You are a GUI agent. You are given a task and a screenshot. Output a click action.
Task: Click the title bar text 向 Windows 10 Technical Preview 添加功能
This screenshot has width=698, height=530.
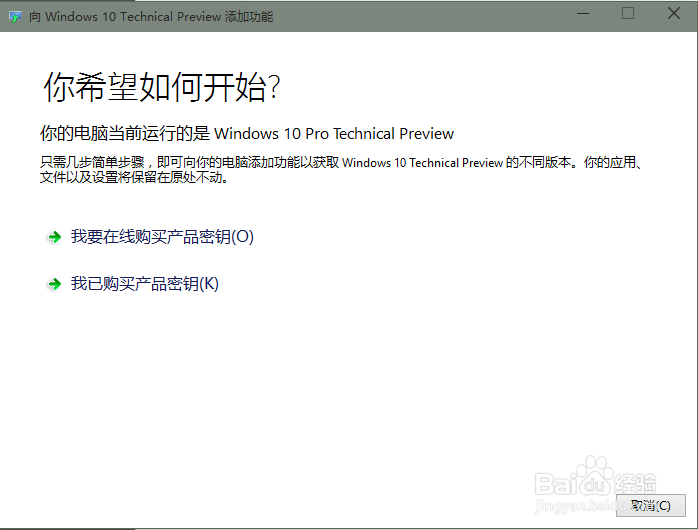[151, 17]
